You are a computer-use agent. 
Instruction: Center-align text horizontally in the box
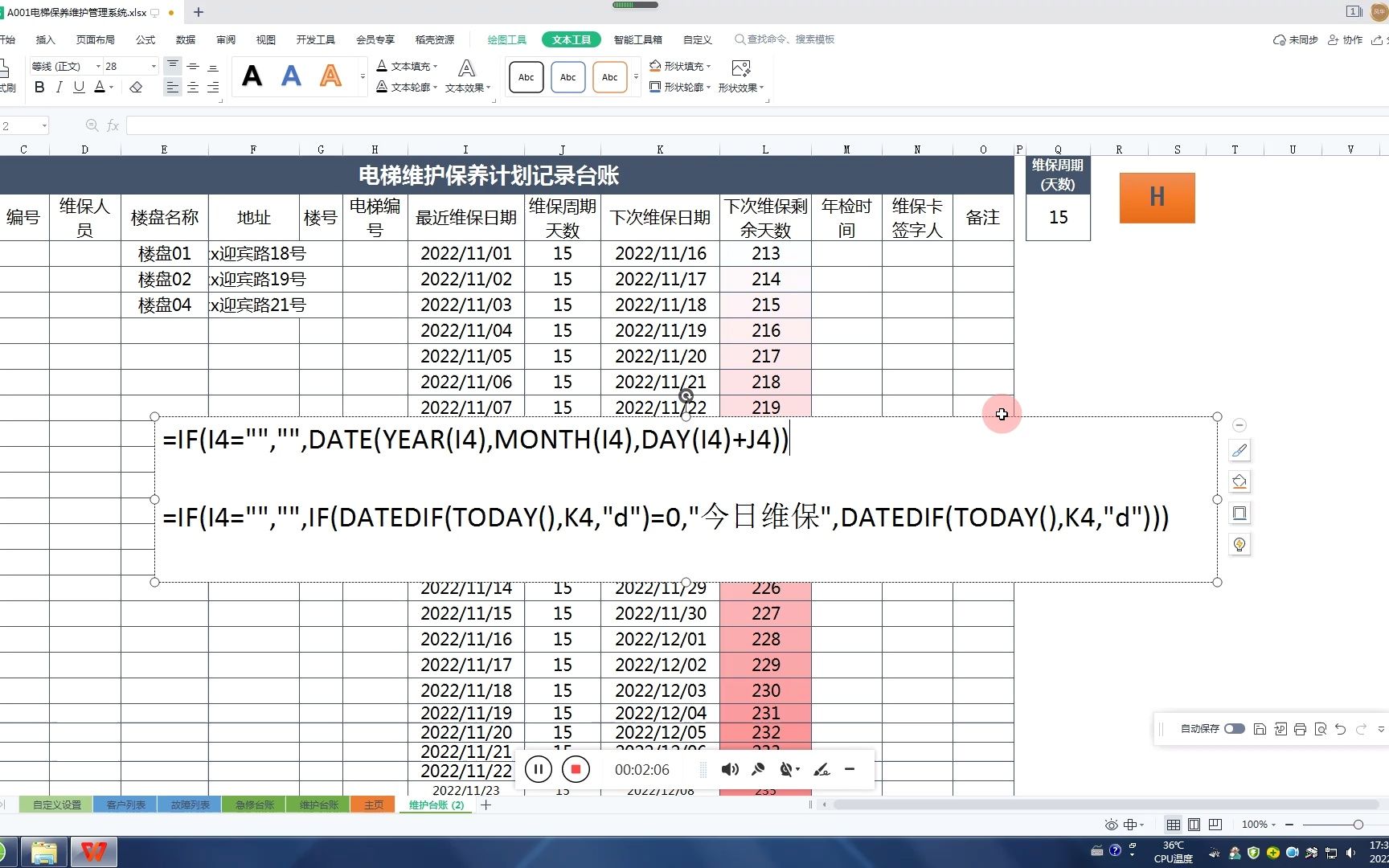(x=193, y=87)
